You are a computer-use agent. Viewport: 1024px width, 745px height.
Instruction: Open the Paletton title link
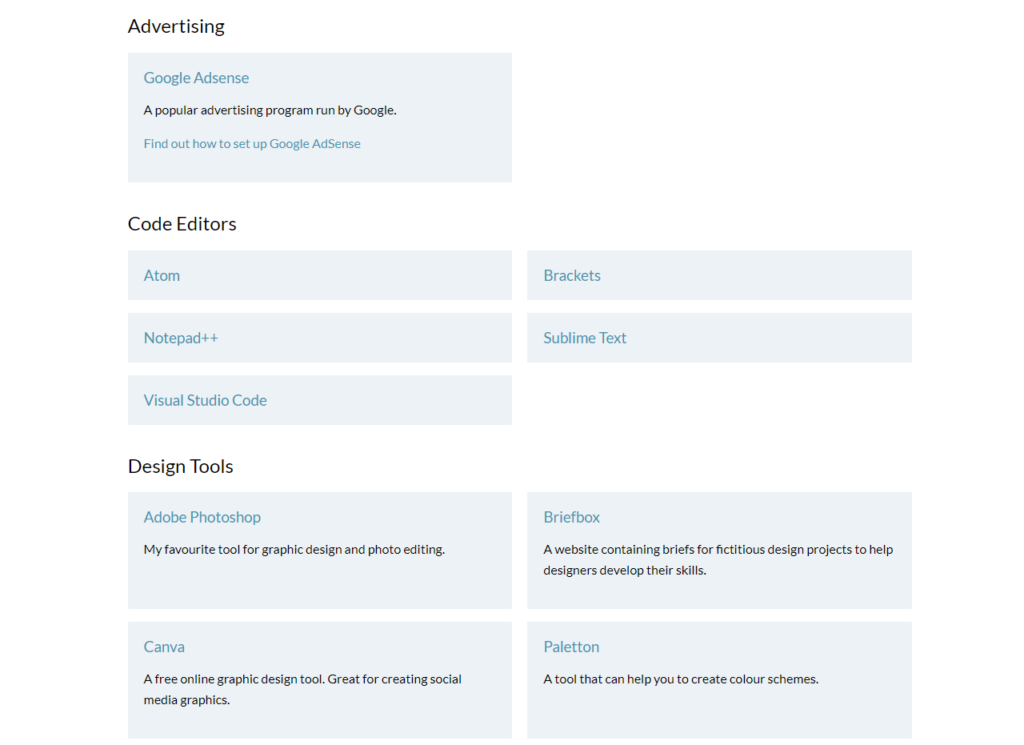click(572, 647)
